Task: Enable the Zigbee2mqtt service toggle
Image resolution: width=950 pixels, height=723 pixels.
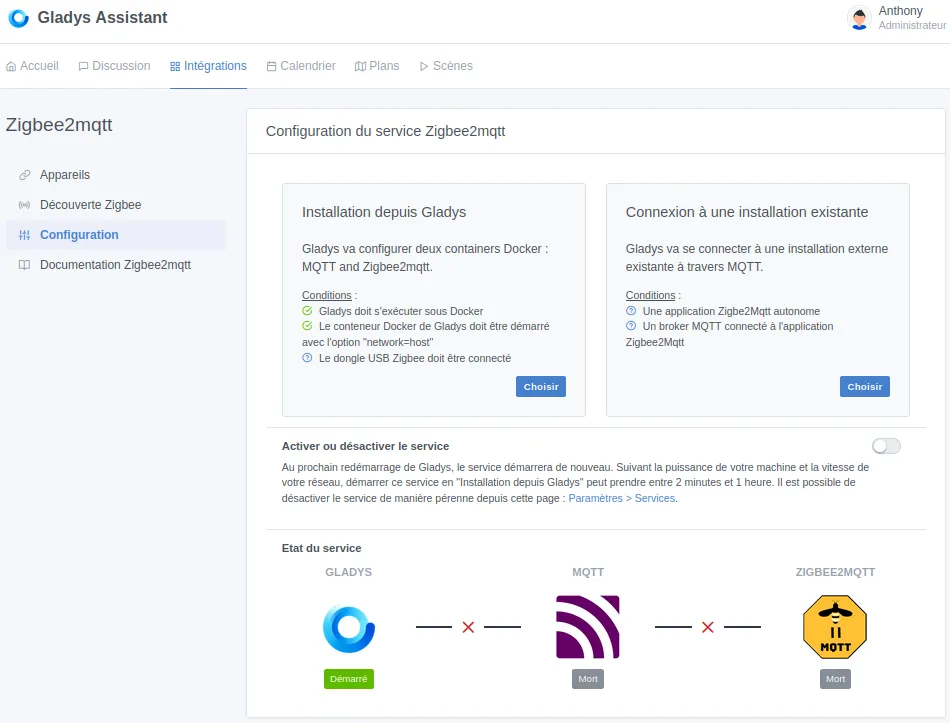Action: tap(885, 445)
